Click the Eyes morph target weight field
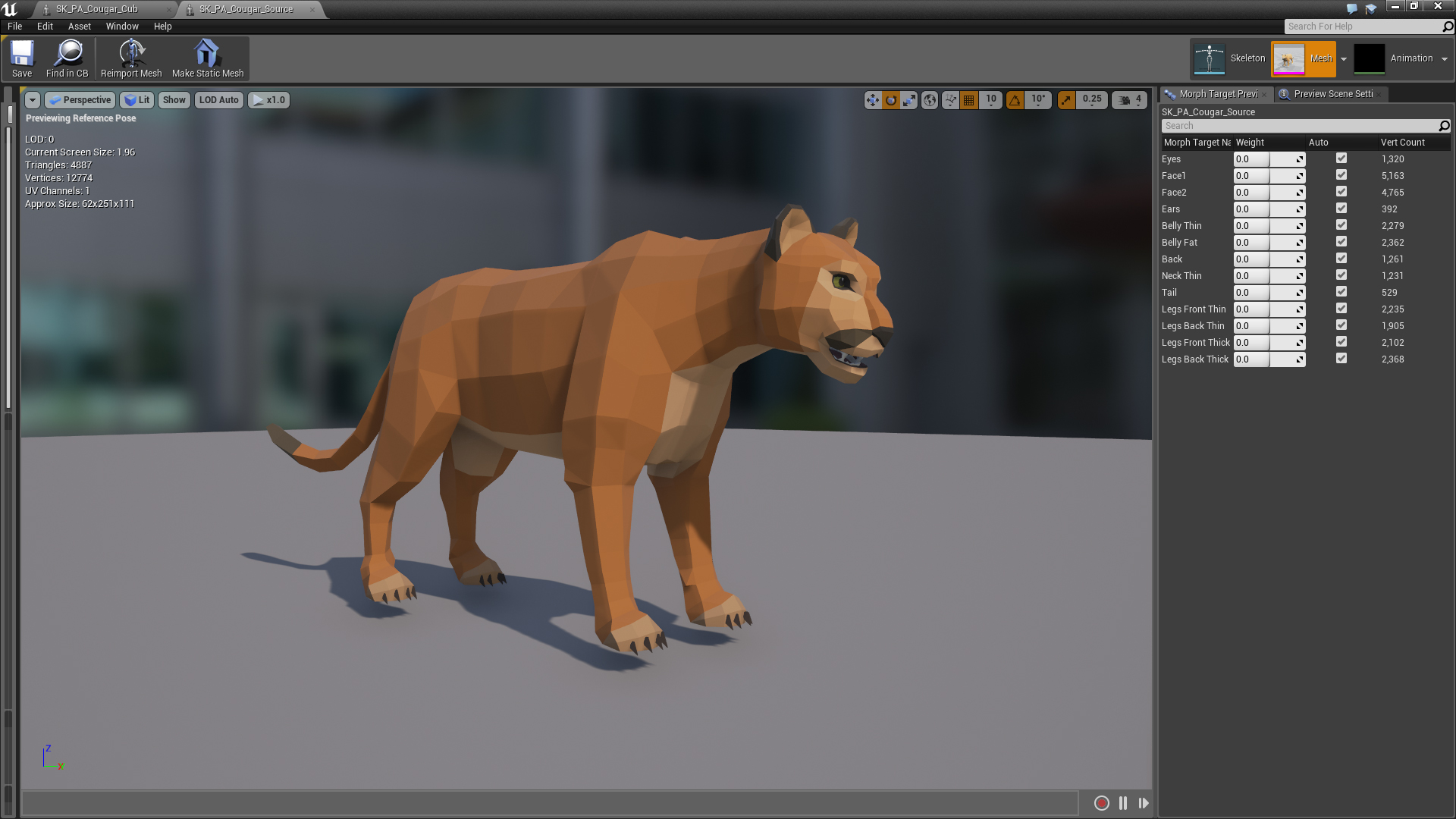Screen dimensions: 1456x819 (x=1262, y=158)
